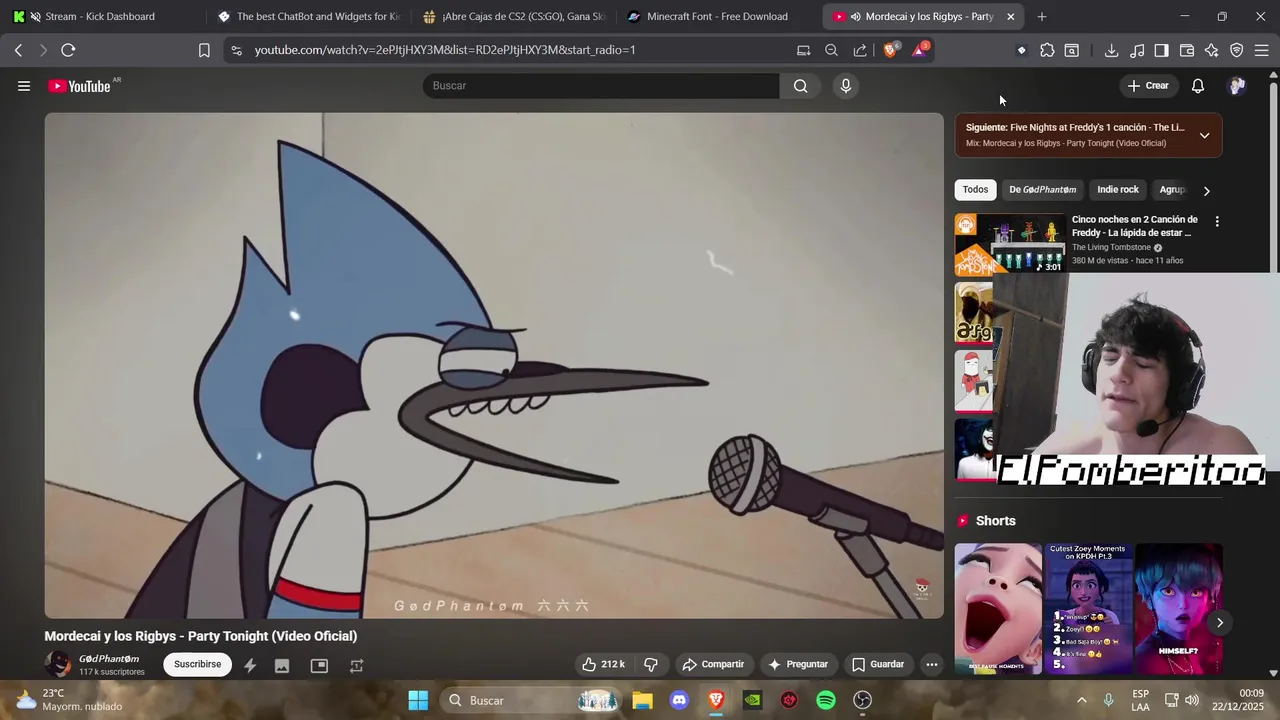The height and width of the screenshot is (720, 1280).
Task: Open Spotify from the taskbar
Action: (x=826, y=700)
